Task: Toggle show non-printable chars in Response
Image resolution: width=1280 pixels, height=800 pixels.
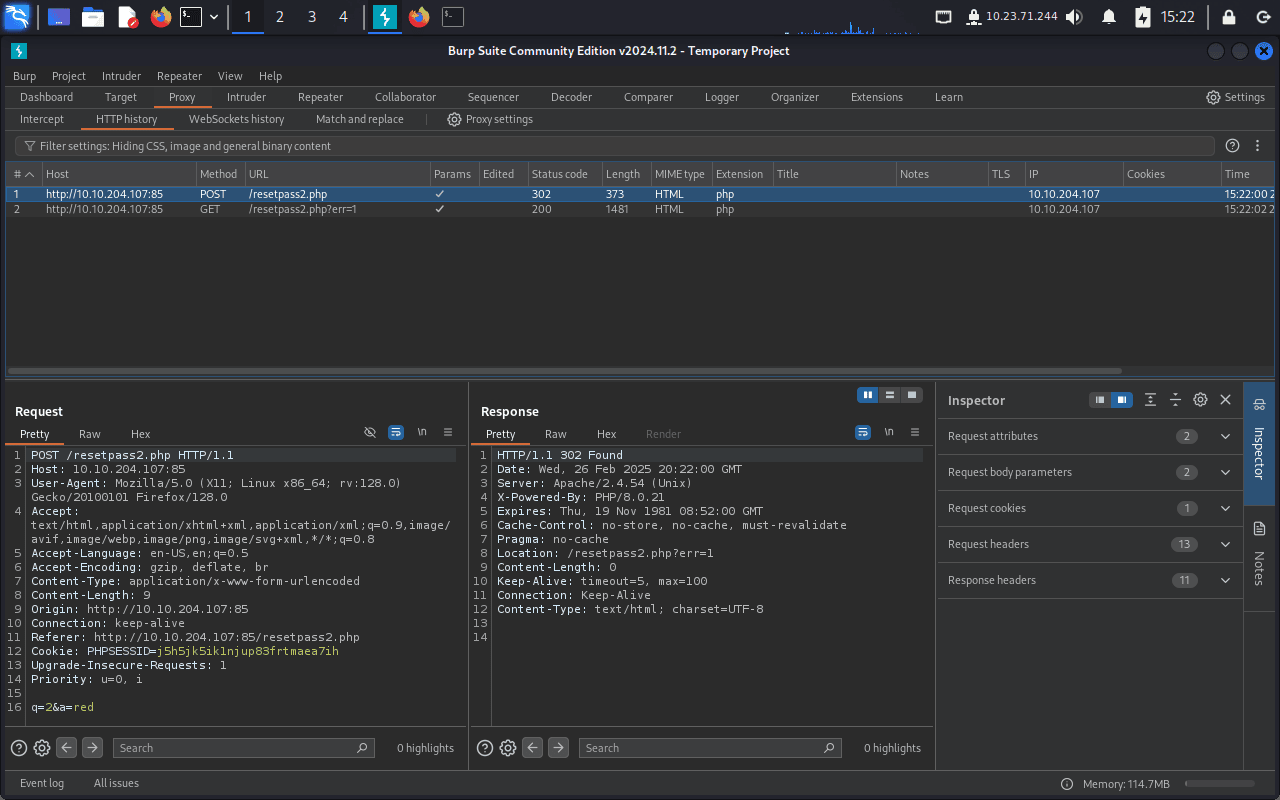Action: click(x=889, y=432)
